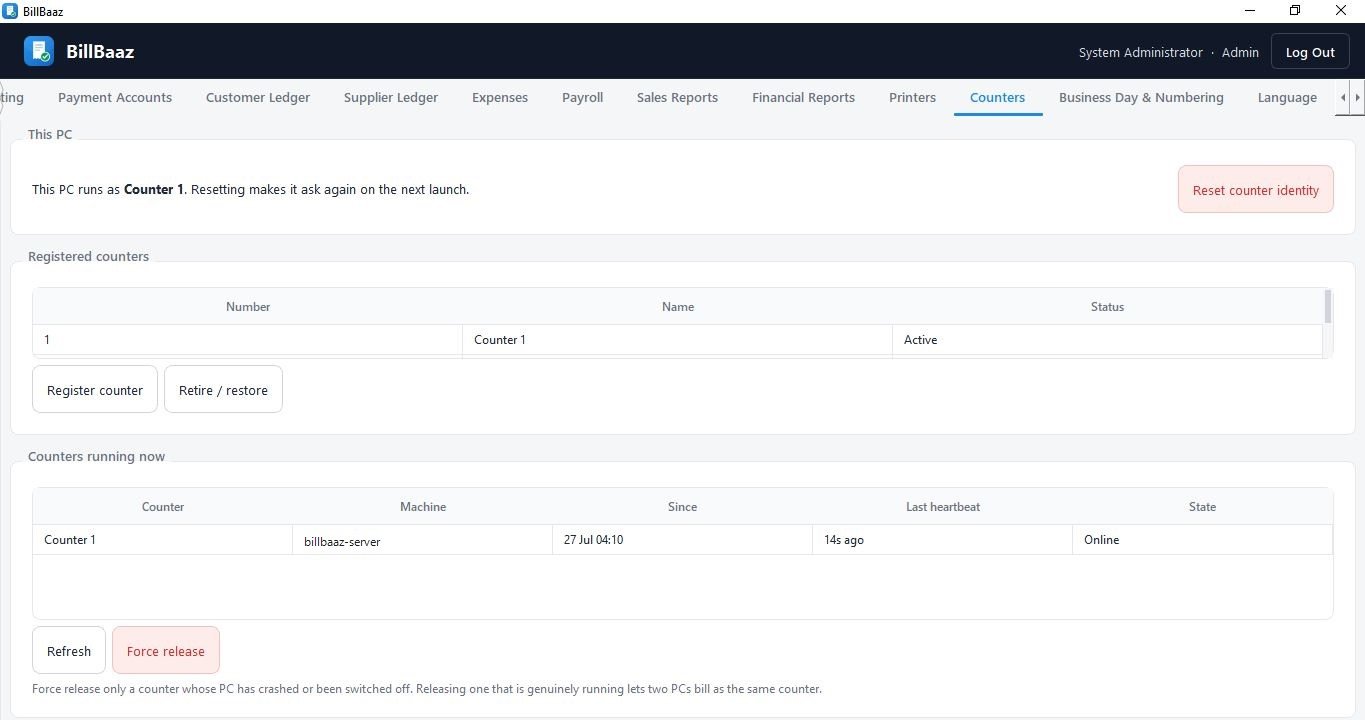1365x720 pixels.
Task: Select the '14s ago' heartbeat cell
Action: [942, 540]
